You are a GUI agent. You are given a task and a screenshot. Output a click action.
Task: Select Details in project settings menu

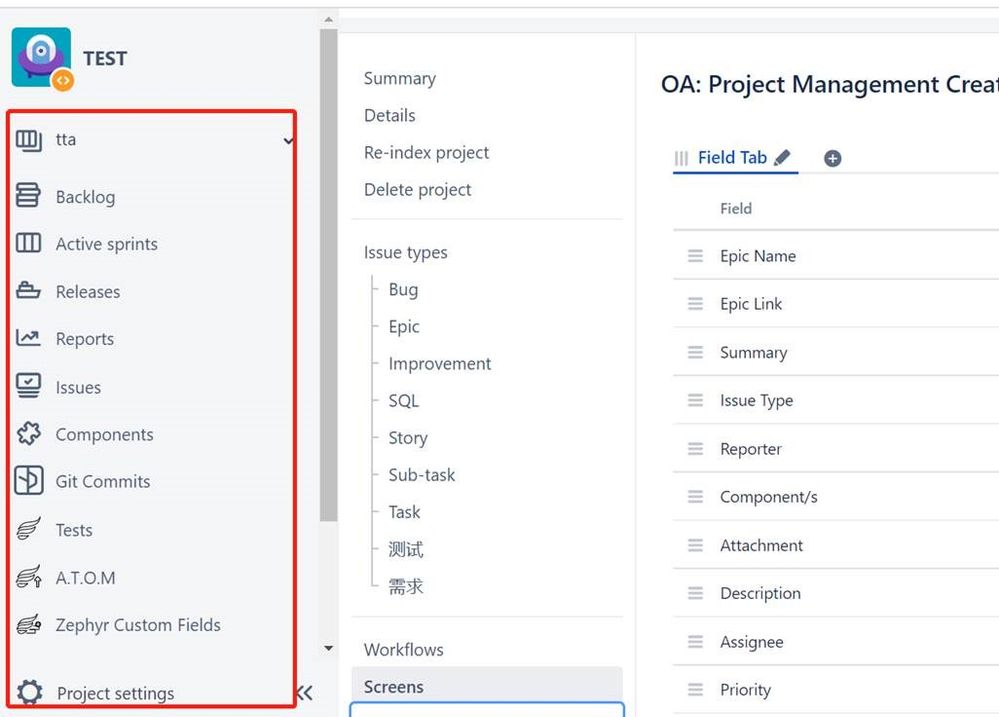(390, 115)
